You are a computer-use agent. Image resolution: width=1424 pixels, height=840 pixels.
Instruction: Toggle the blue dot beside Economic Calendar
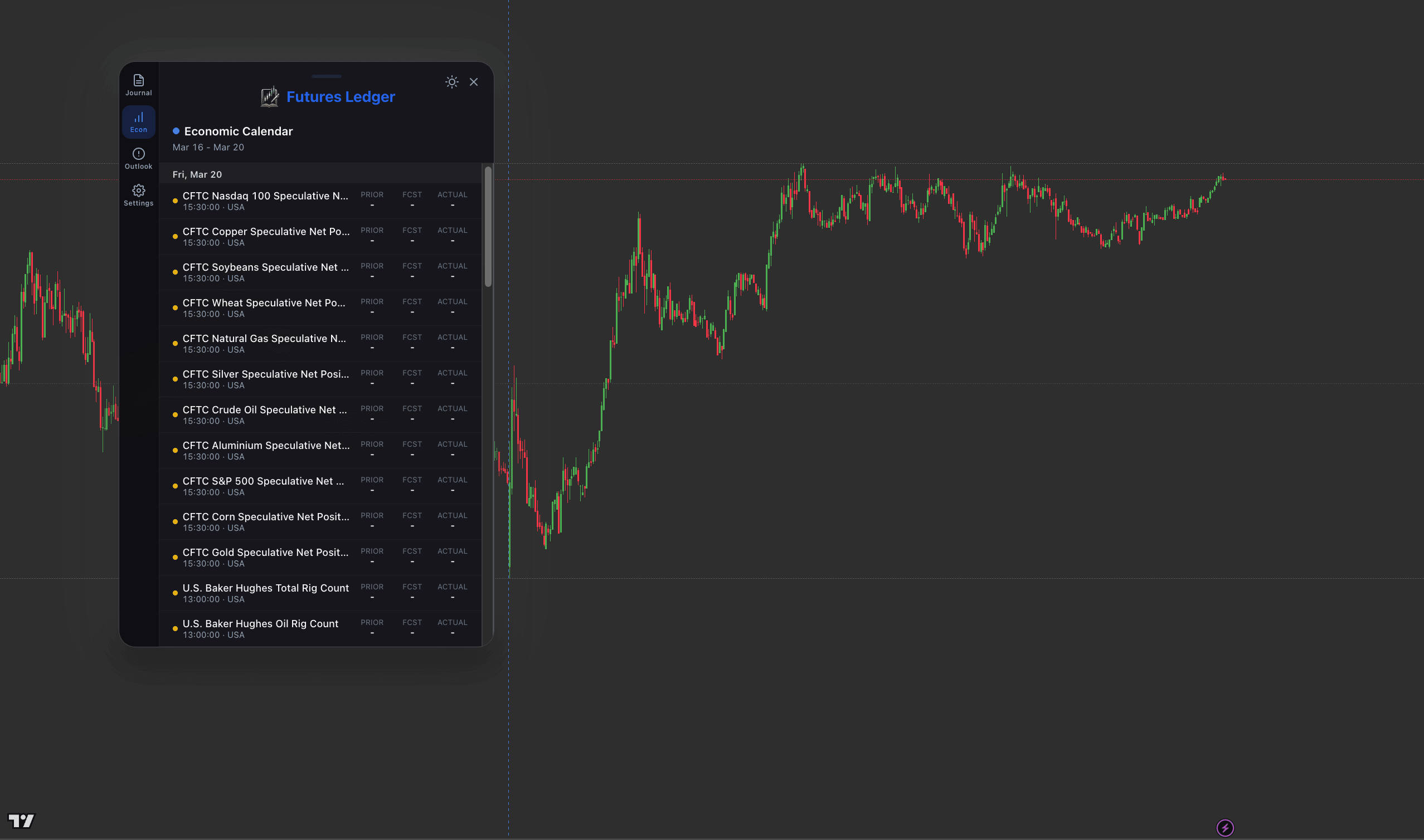[x=177, y=131]
